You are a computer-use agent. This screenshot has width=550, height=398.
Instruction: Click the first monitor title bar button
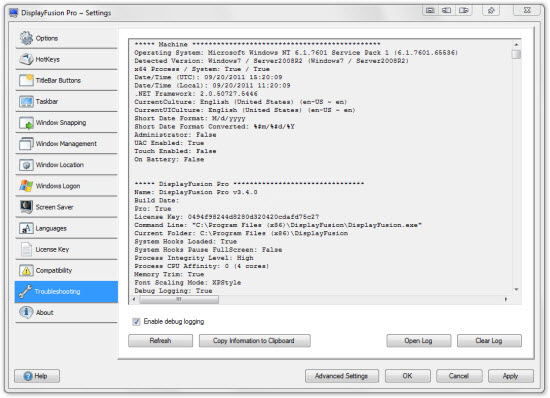point(430,11)
